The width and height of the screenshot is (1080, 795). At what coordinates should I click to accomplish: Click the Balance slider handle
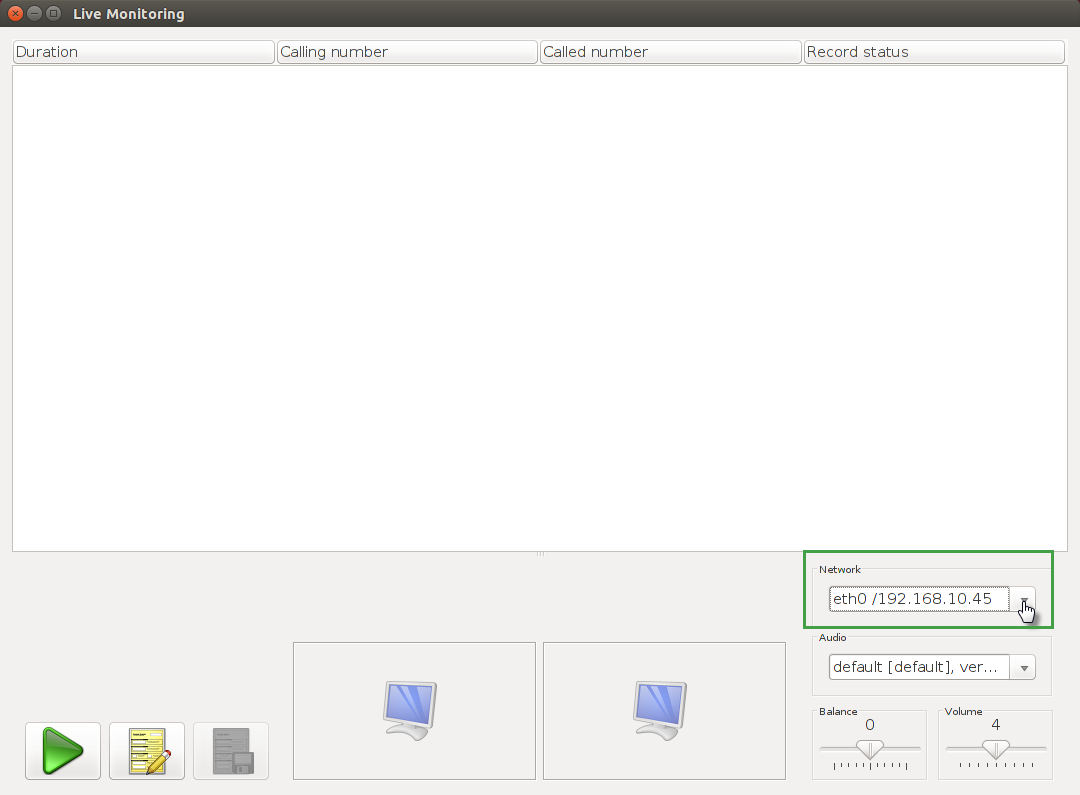pos(870,749)
